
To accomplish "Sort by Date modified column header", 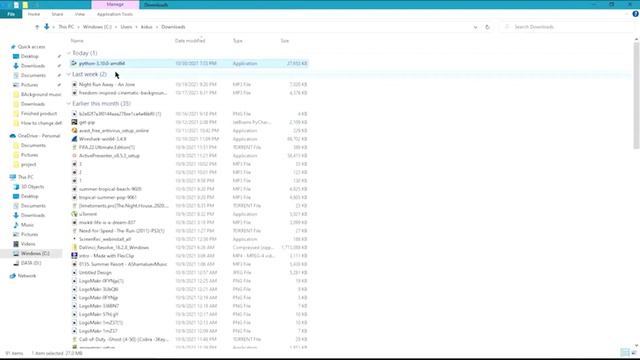I will [x=190, y=41].
